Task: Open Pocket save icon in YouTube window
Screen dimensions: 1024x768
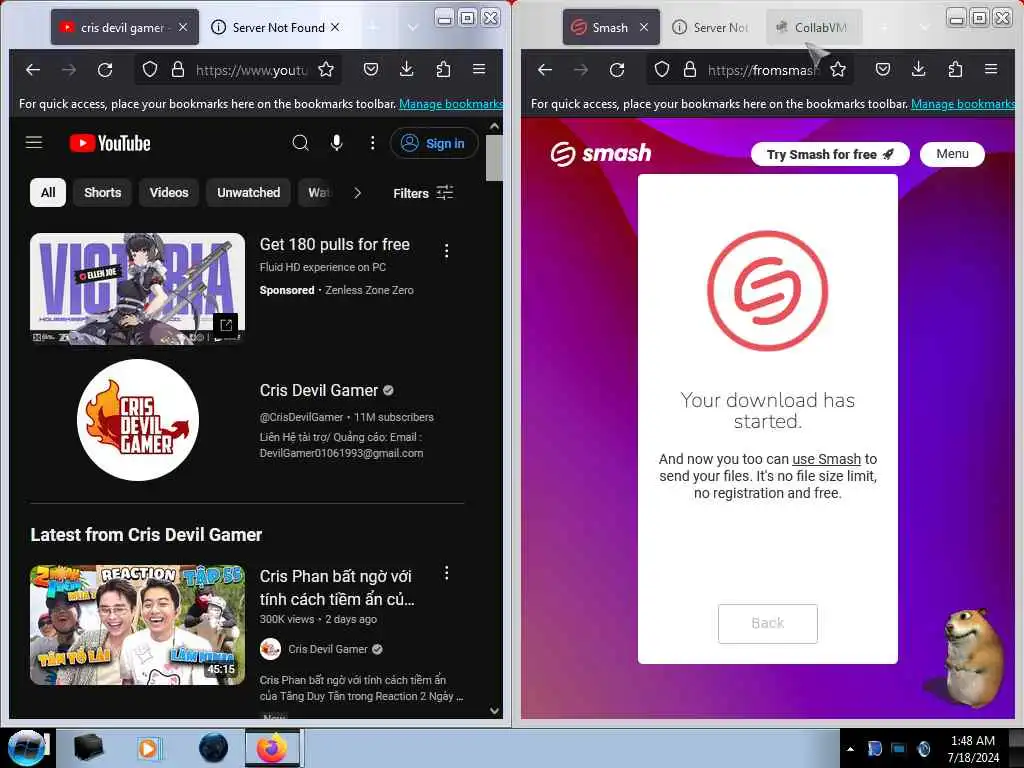Action: (371, 69)
